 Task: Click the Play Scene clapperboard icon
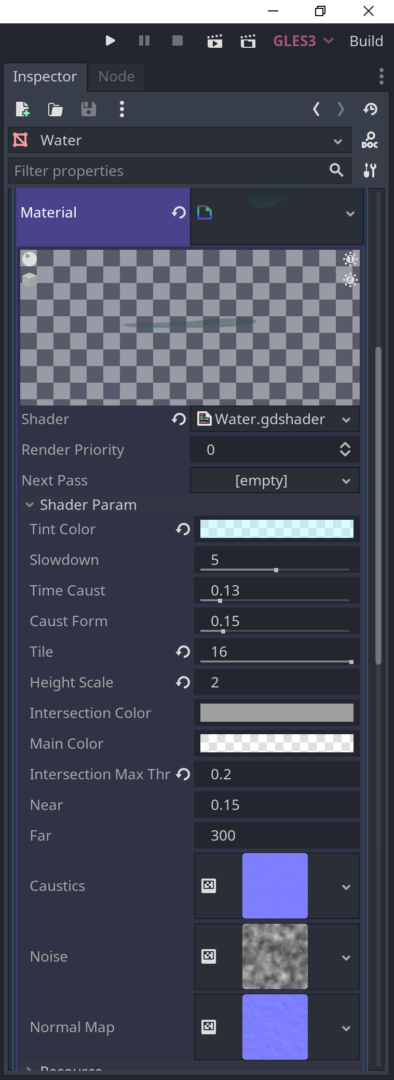pyautogui.click(x=214, y=41)
